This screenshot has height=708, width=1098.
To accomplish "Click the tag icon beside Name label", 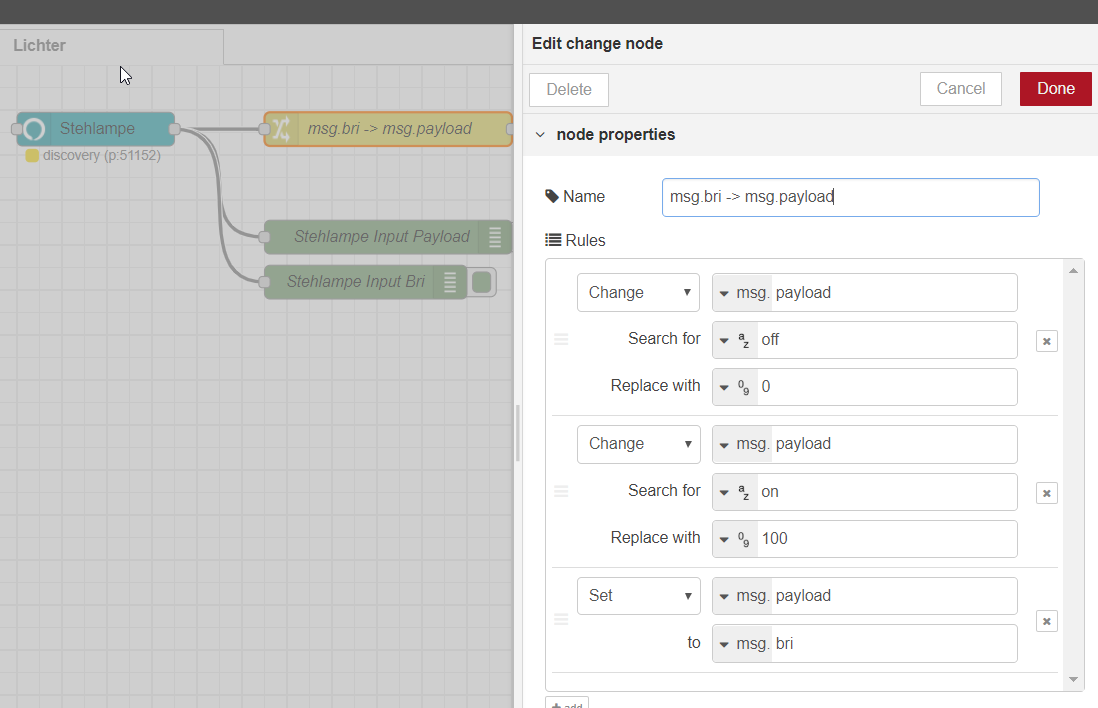I will click(x=552, y=196).
